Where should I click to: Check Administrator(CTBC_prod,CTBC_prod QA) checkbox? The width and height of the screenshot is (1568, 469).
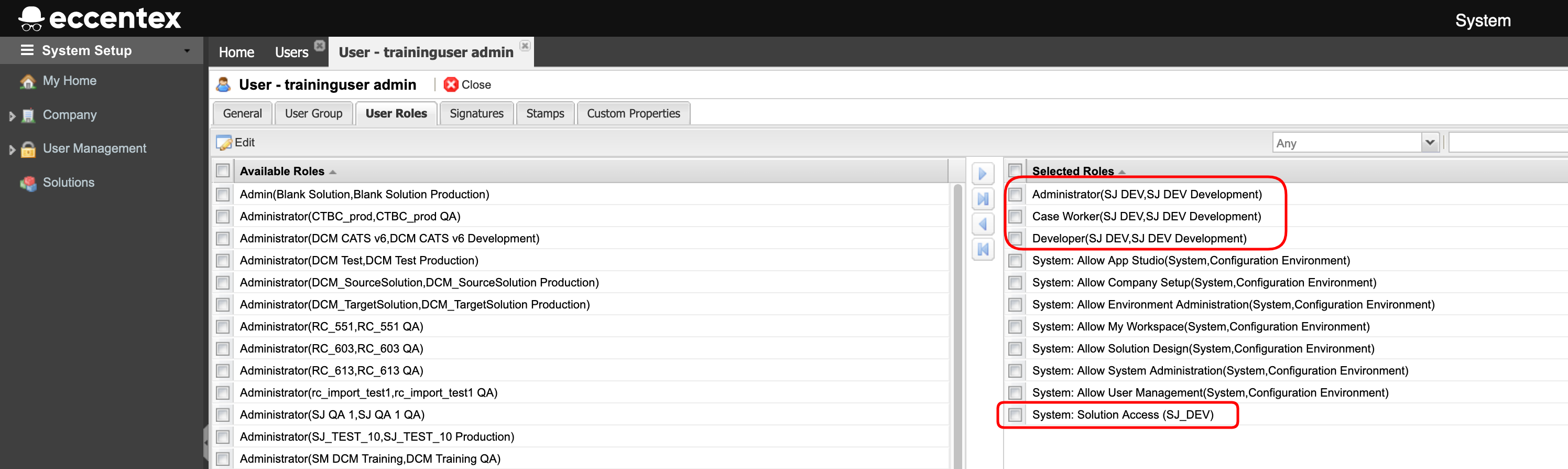[223, 216]
